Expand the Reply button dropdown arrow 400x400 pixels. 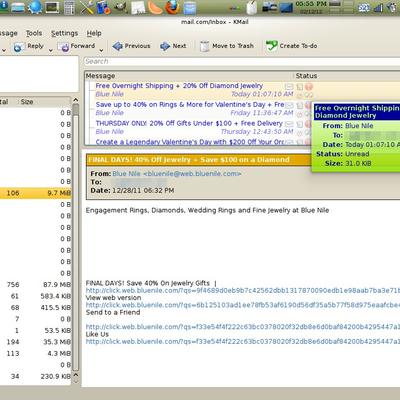(x=51, y=51)
